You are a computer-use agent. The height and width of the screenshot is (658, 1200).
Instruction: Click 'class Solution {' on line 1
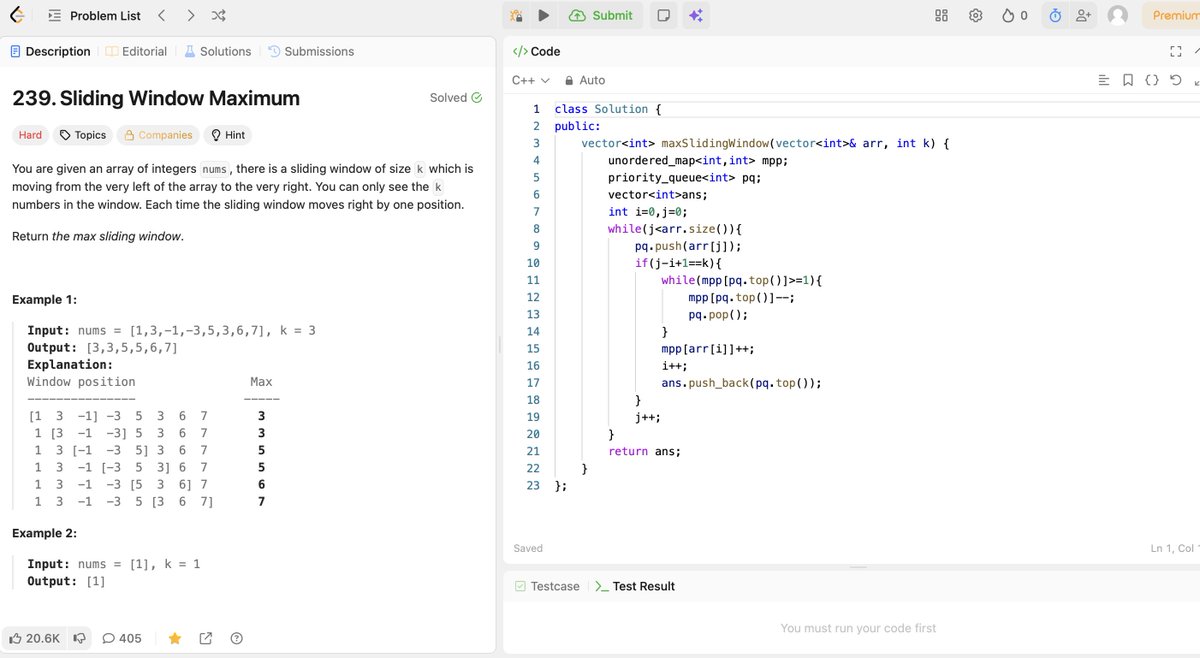pos(608,109)
